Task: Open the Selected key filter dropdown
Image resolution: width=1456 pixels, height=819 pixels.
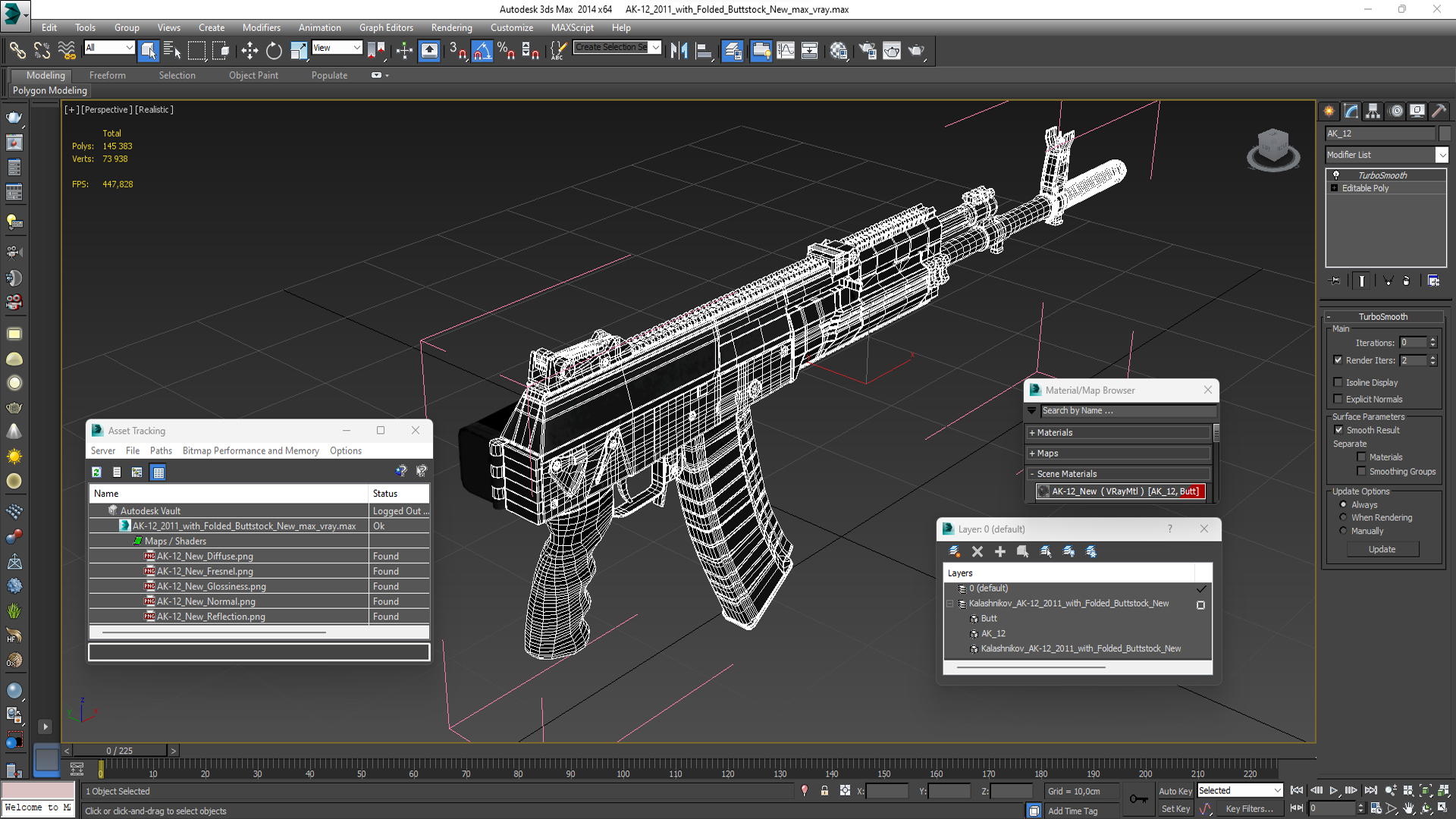Action: click(1277, 790)
